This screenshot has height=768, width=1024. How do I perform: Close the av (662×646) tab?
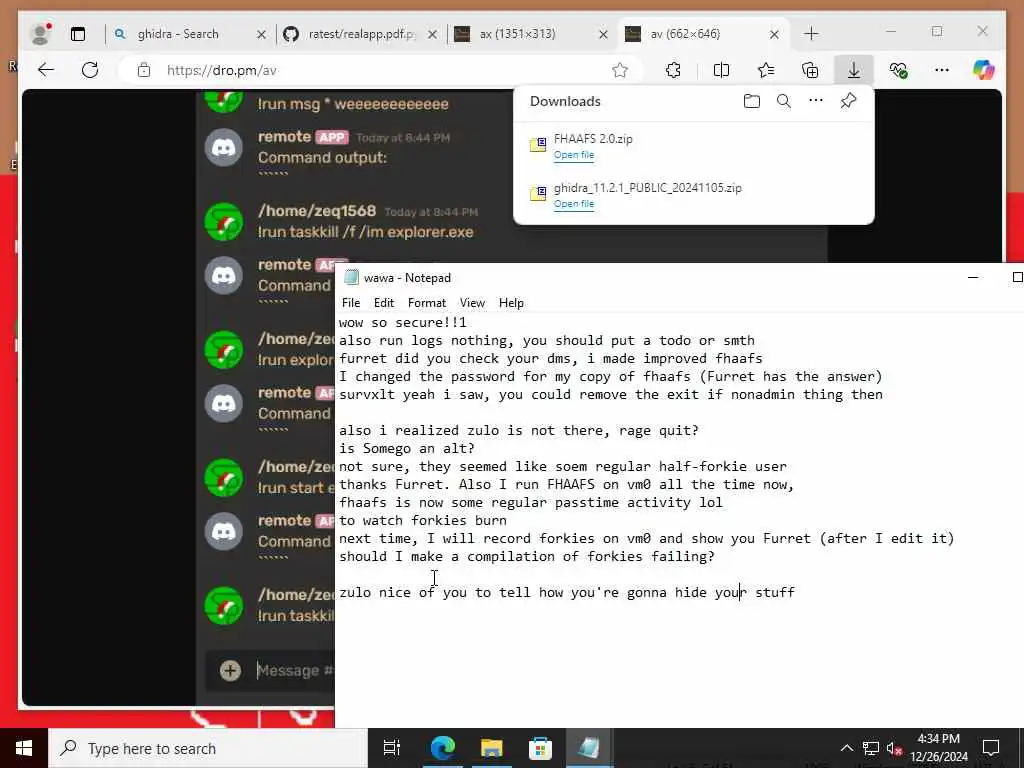click(775, 35)
